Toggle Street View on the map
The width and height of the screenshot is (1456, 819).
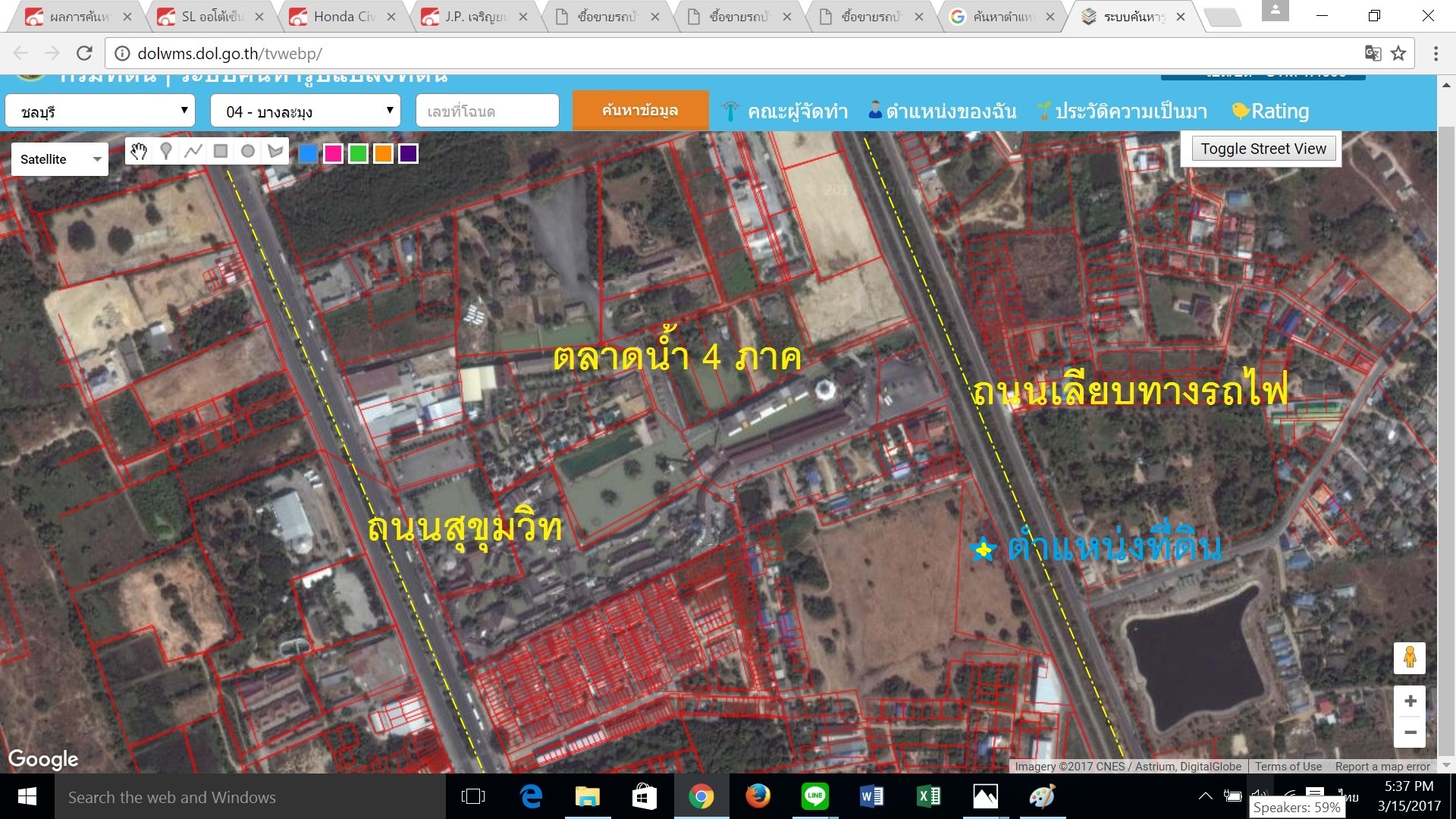point(1263,149)
